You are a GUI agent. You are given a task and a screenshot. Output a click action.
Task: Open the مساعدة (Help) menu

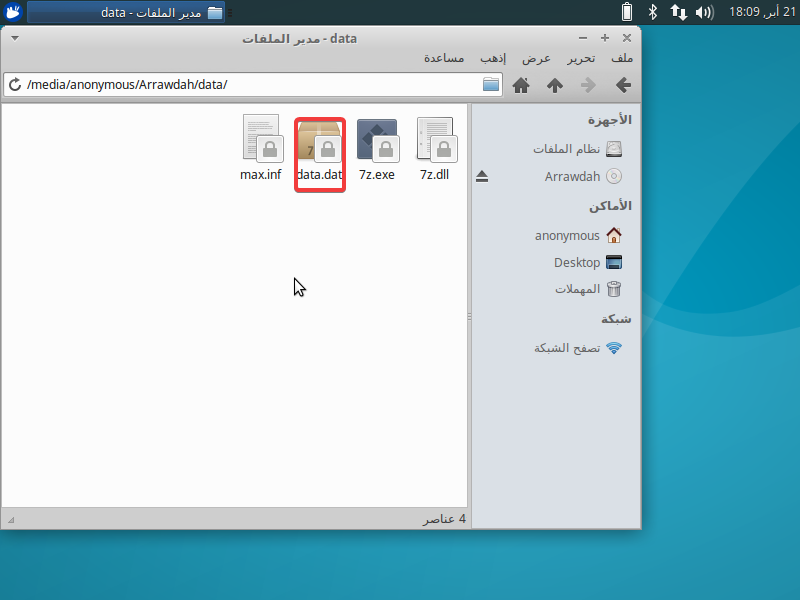coord(443,59)
